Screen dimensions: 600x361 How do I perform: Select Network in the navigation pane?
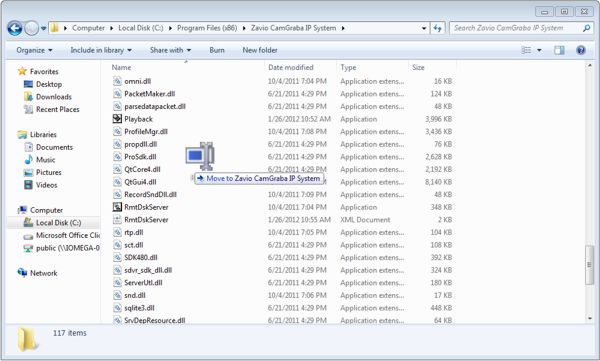coord(43,273)
